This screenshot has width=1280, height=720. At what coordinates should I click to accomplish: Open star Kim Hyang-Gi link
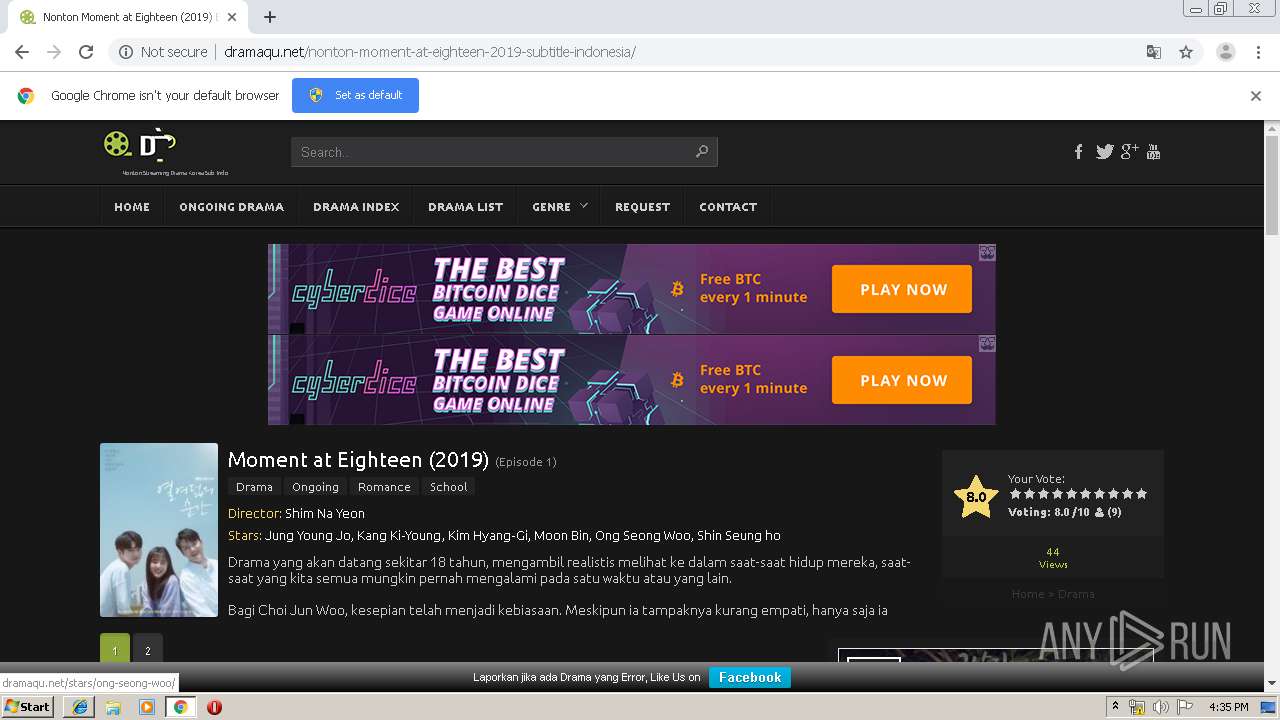coord(487,535)
